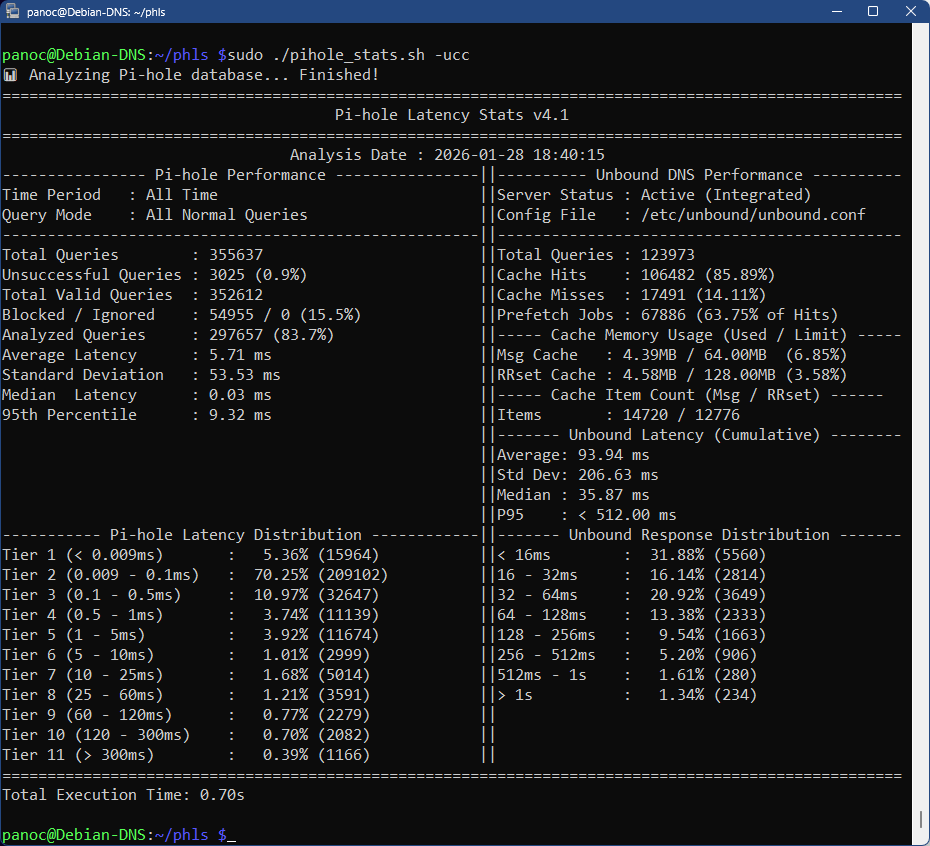The image size is (930, 846).
Task: Click the Analysis Date '2026-01-28 18:40:15'
Action: pyautogui.click(x=519, y=155)
